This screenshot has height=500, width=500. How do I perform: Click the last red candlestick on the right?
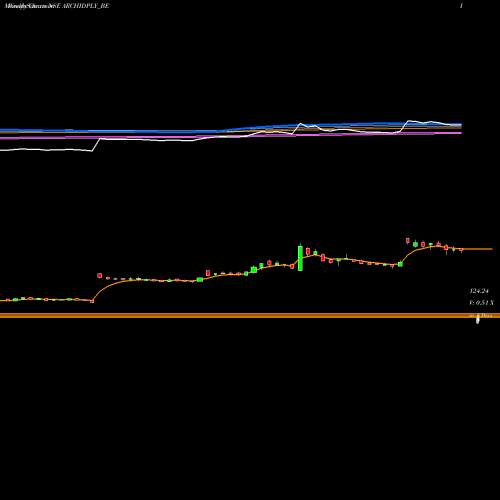pyautogui.click(x=462, y=250)
